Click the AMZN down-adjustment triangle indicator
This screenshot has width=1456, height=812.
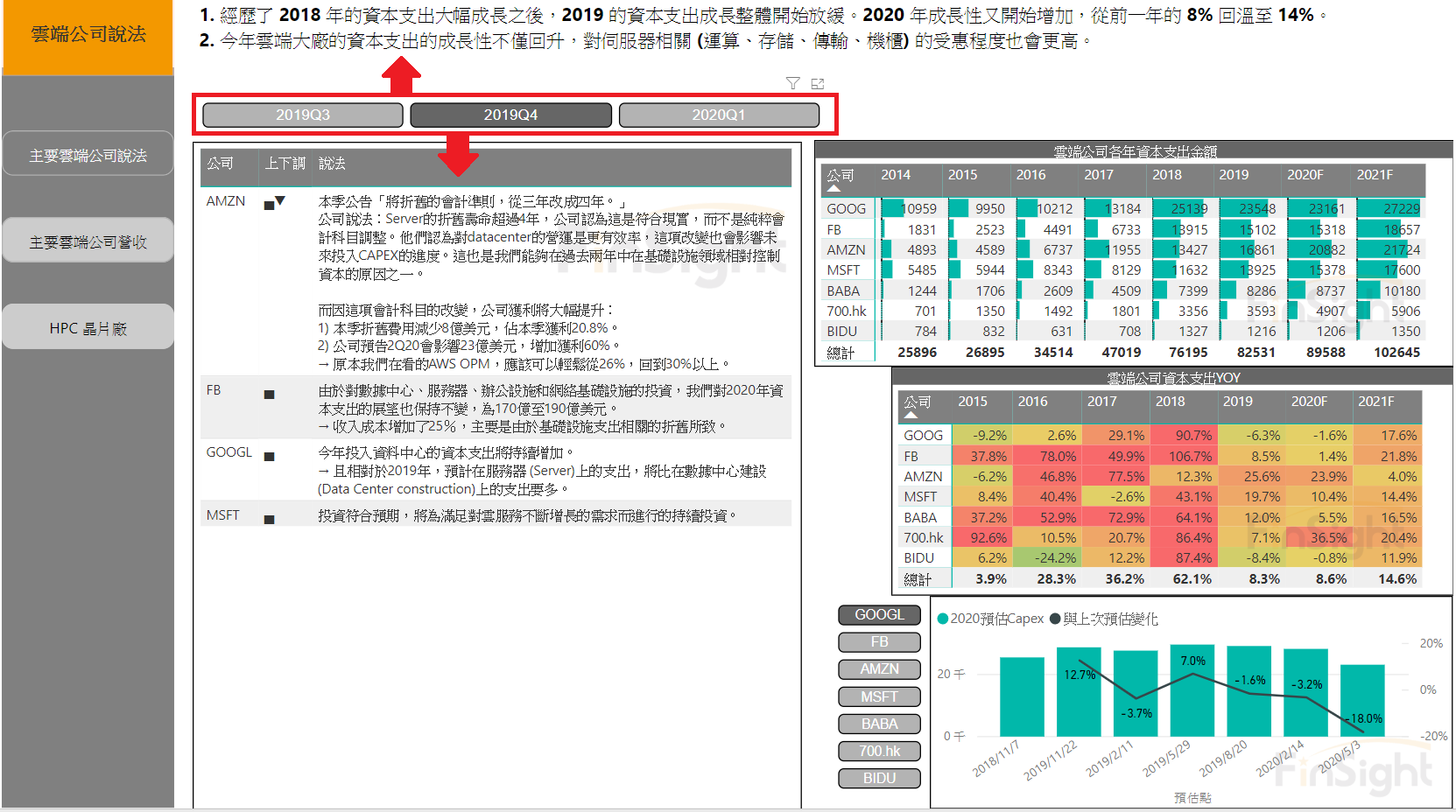coord(280,201)
